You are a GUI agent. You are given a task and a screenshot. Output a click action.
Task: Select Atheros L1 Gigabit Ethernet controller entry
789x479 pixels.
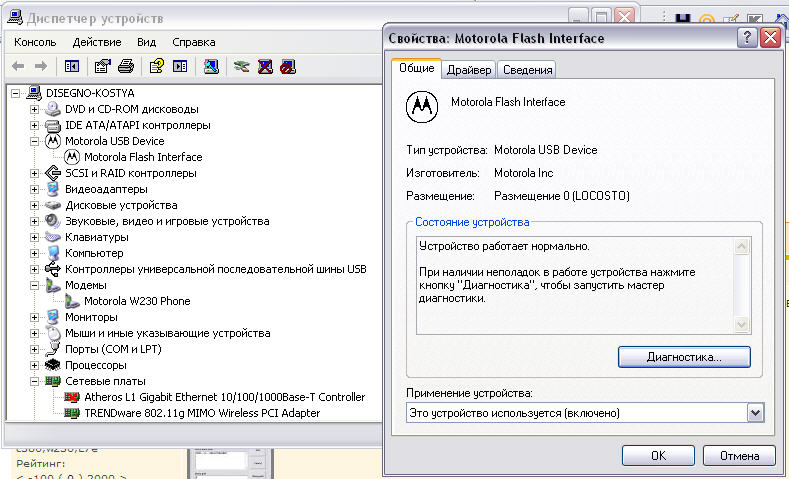click(x=224, y=397)
